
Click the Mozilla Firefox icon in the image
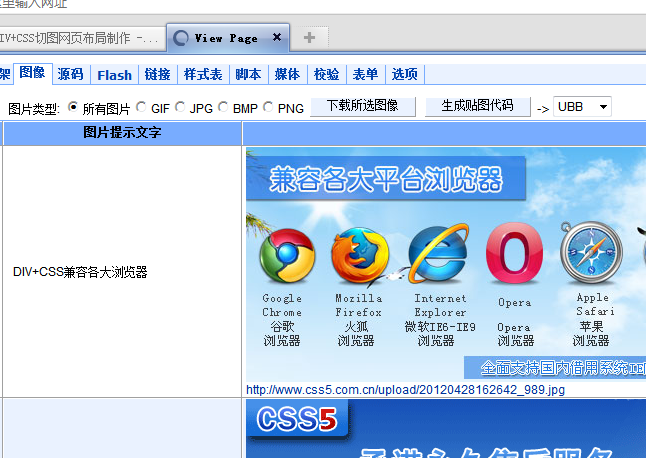pyautogui.click(x=360, y=255)
